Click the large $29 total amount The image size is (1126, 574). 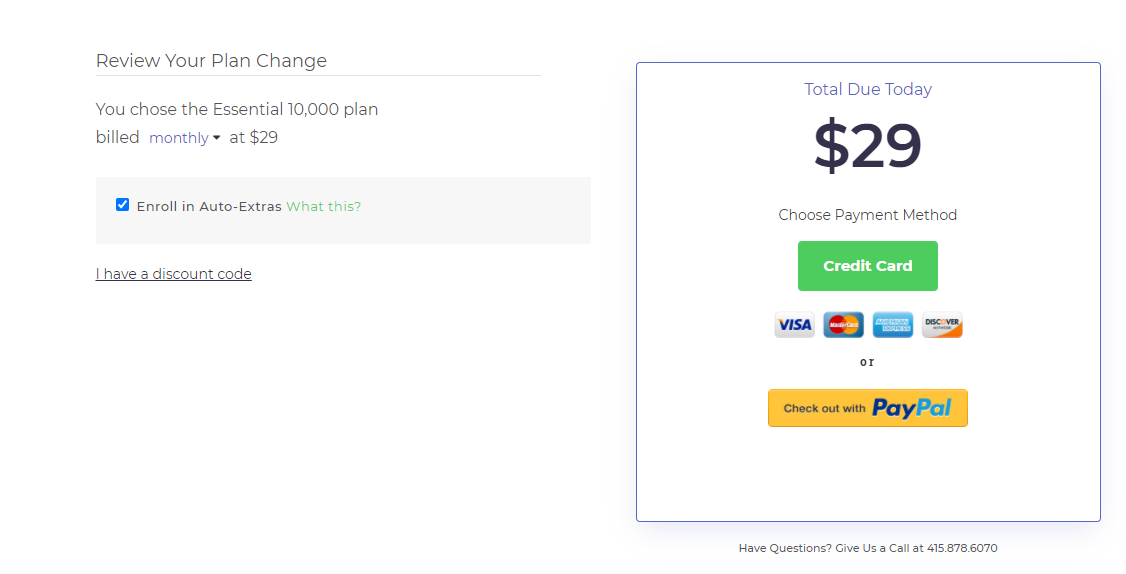(867, 146)
